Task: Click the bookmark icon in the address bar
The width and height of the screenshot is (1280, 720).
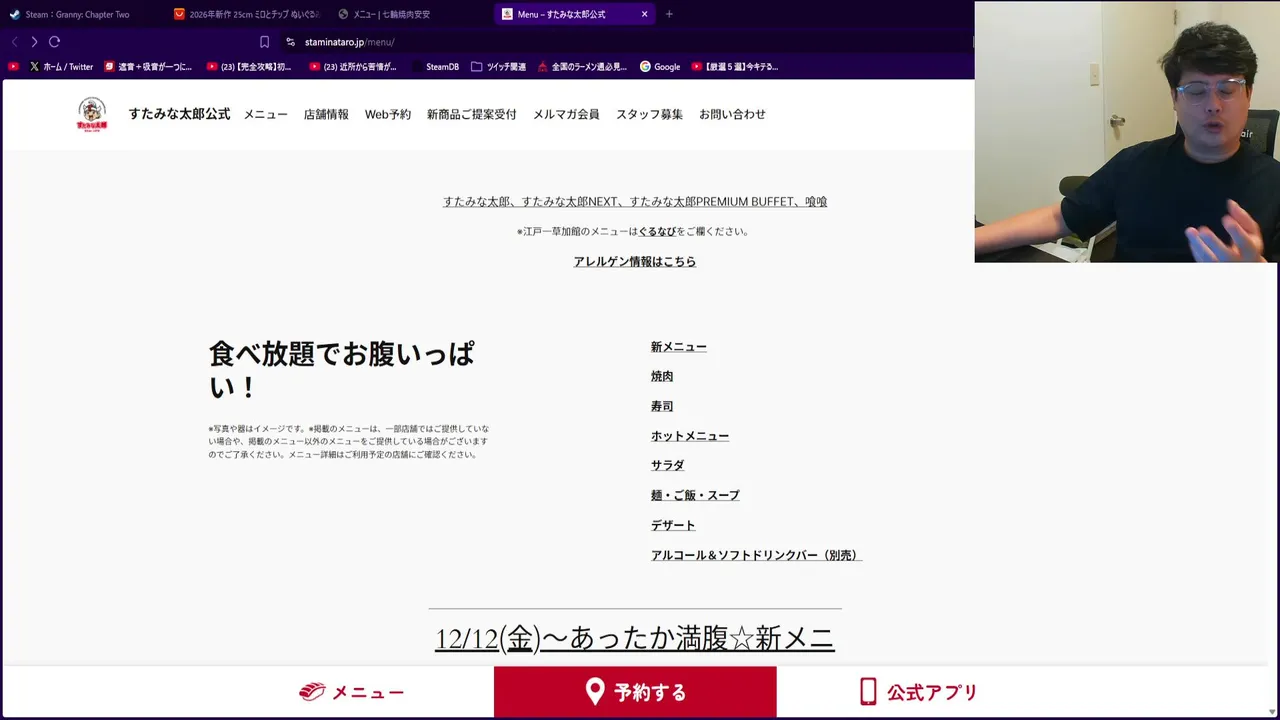Action: tap(264, 42)
